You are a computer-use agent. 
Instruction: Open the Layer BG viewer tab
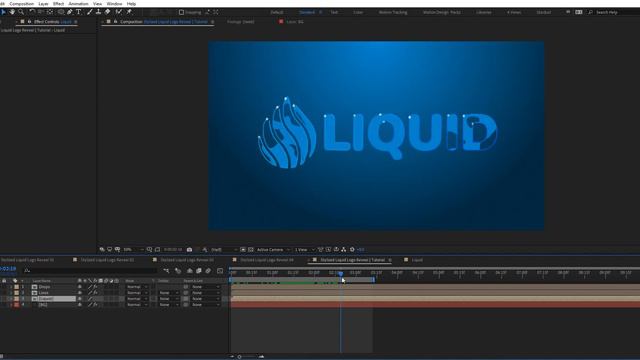pyautogui.click(x=295, y=22)
